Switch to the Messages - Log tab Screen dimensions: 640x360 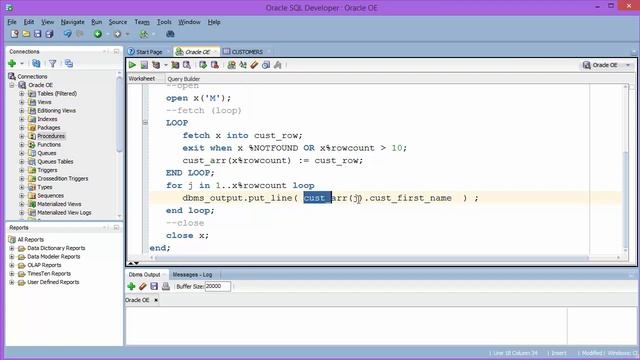click(x=192, y=275)
